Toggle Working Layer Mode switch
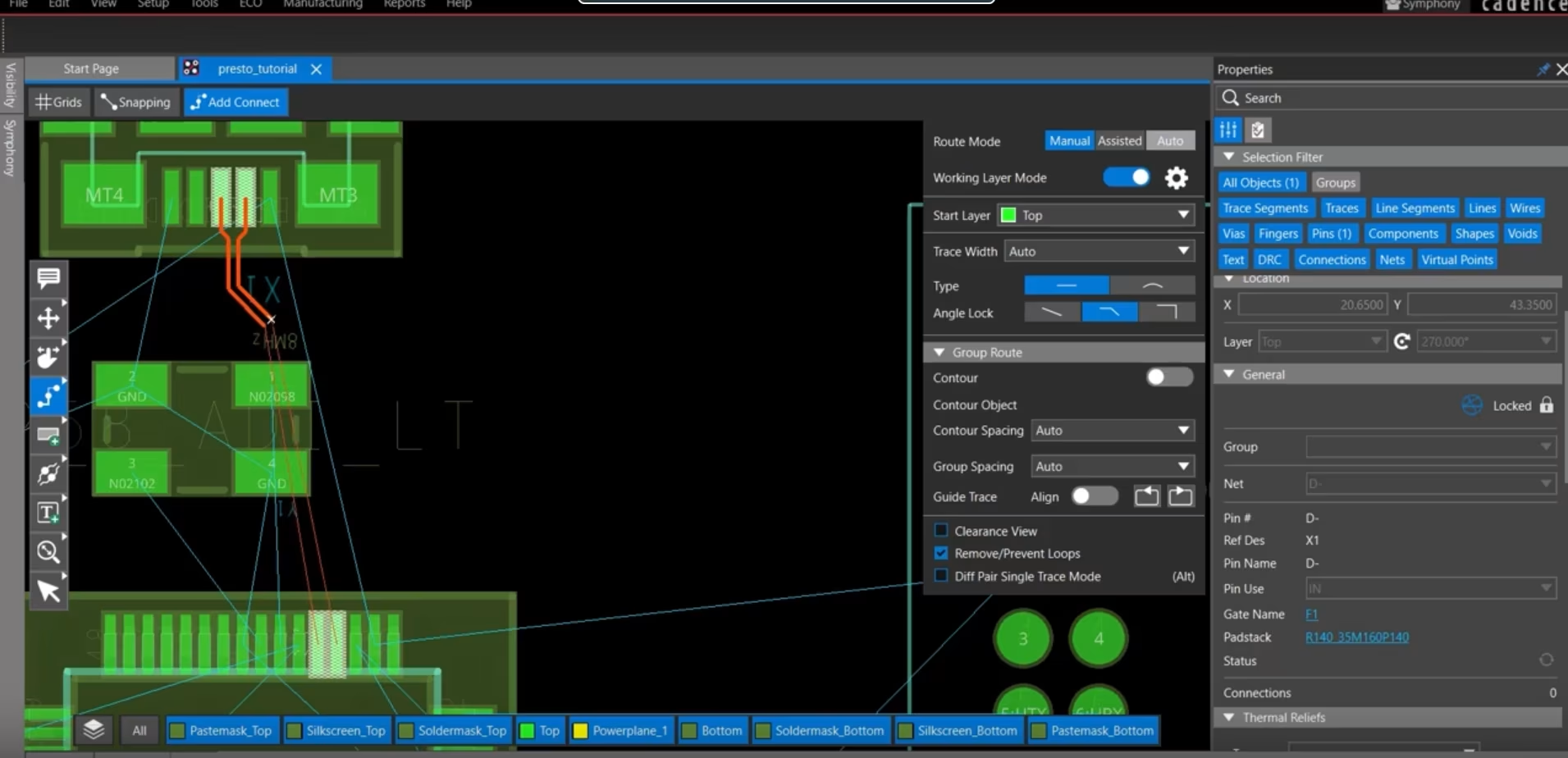The width and height of the screenshot is (1568, 758). pos(1127,177)
